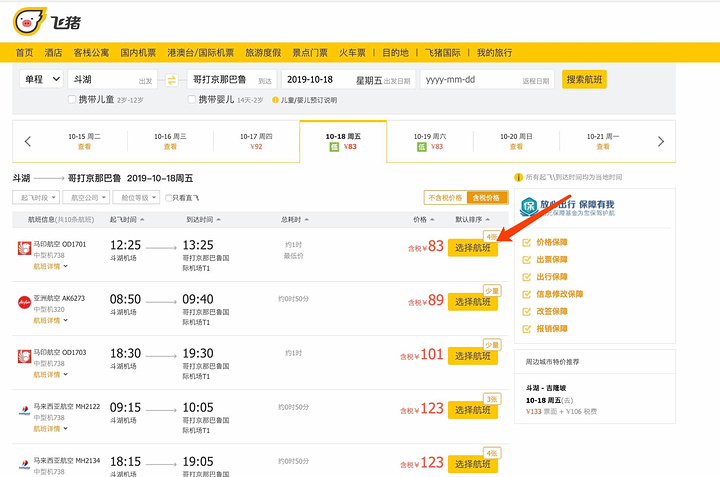720x477 pixels.
Task: Open 国内机票 in the navigation bar
Action: [138, 52]
